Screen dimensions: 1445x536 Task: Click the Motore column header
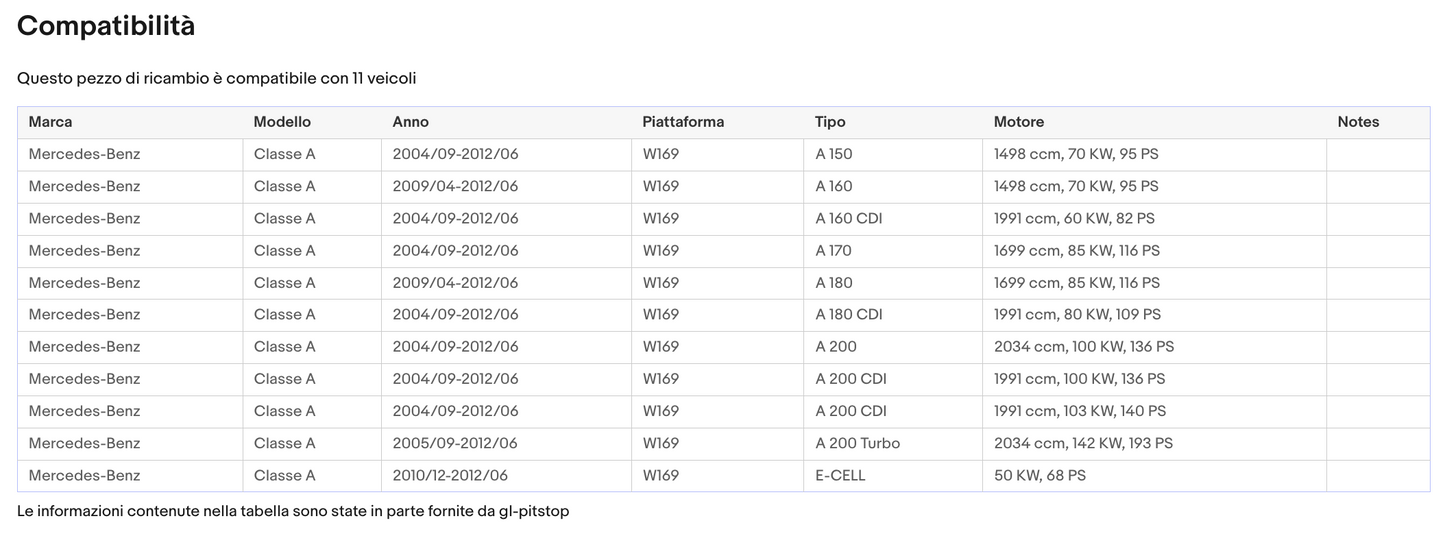[1019, 122]
